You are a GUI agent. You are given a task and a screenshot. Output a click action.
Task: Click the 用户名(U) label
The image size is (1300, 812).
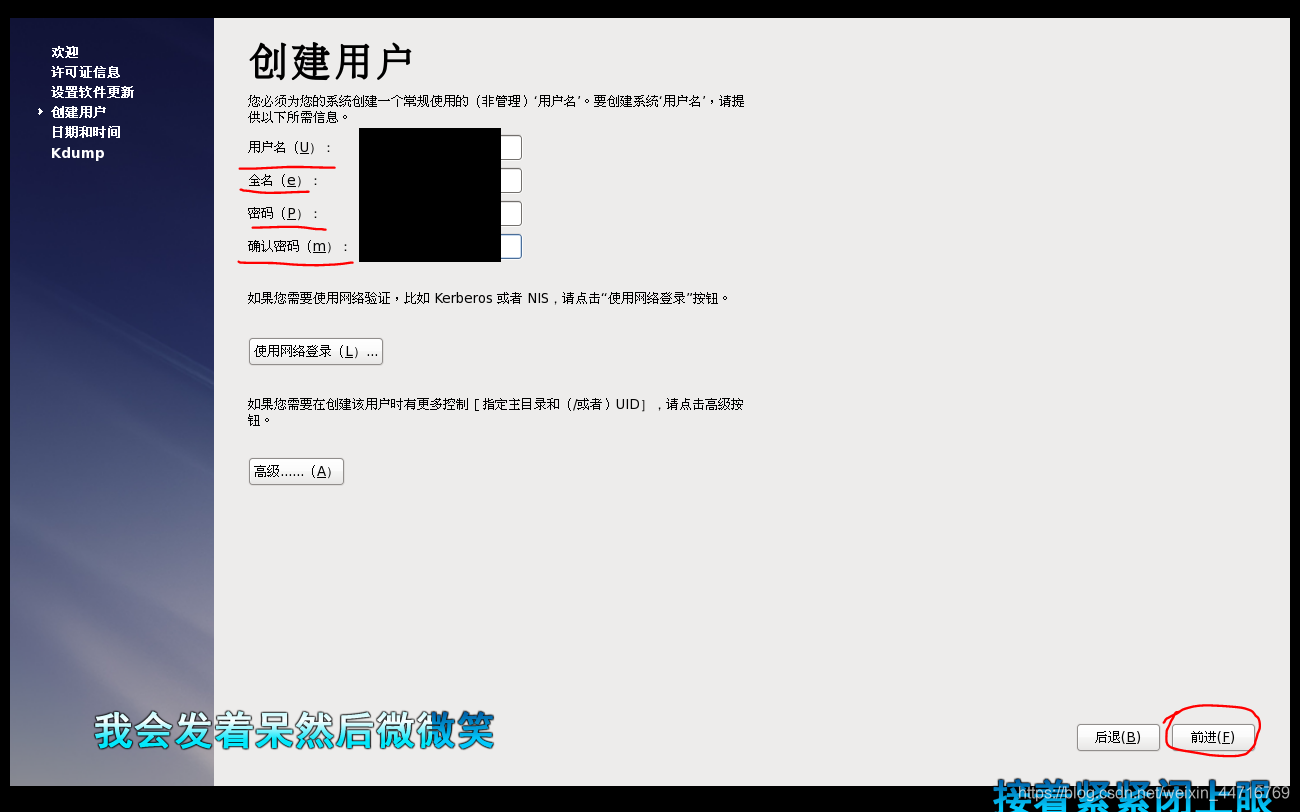tap(289, 148)
